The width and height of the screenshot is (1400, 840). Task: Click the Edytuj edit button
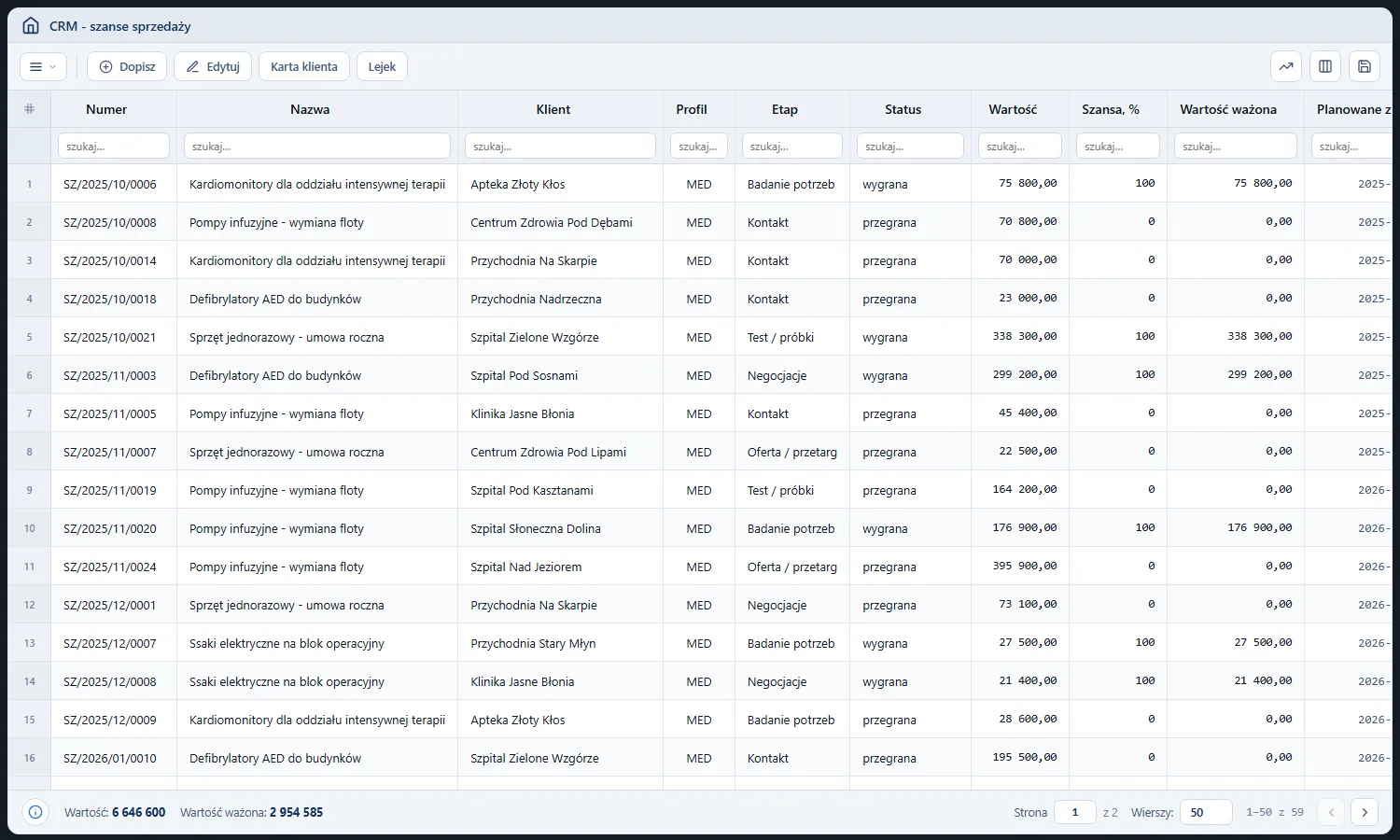[x=213, y=66]
